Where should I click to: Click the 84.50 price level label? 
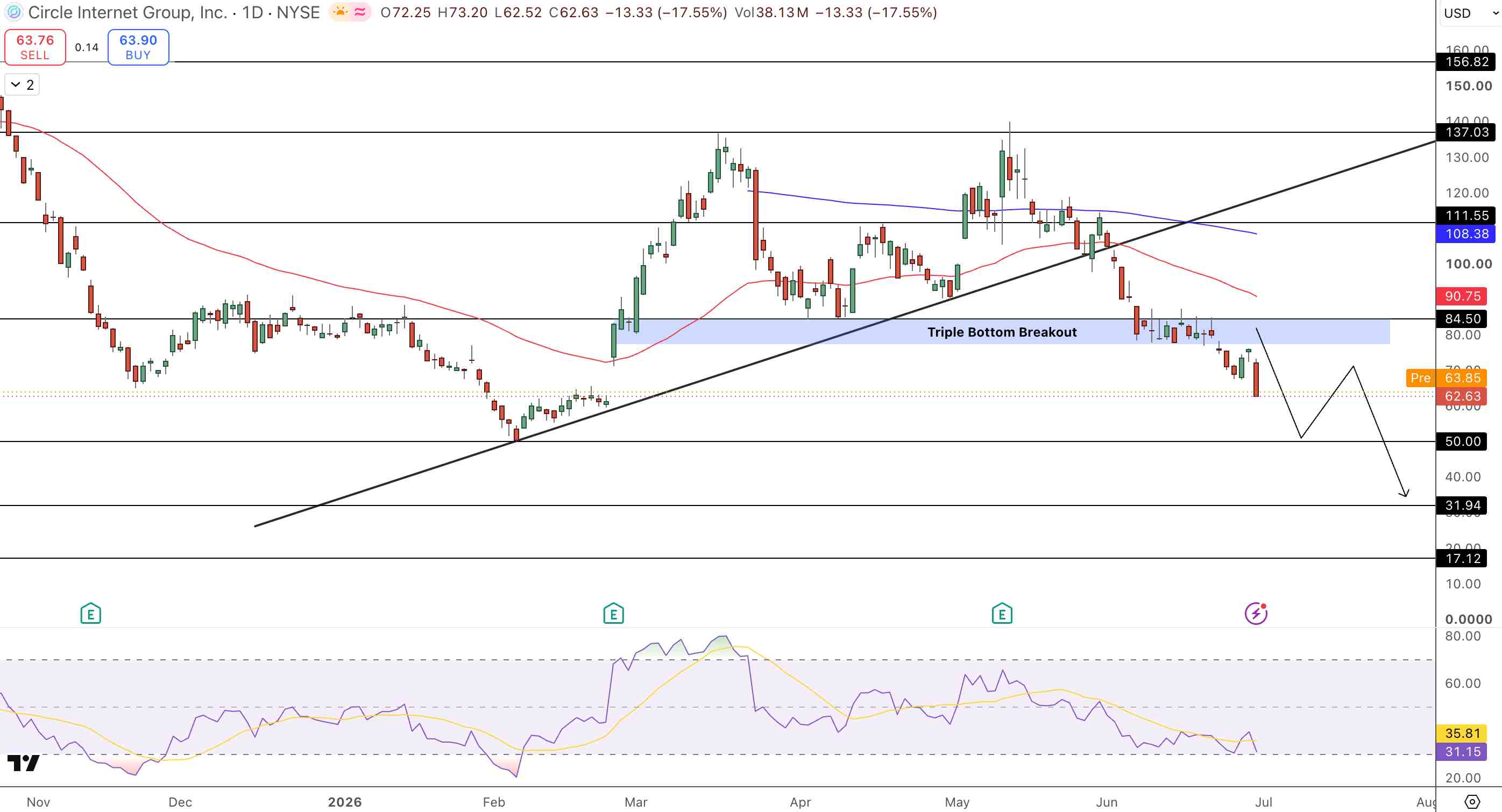(x=1462, y=319)
